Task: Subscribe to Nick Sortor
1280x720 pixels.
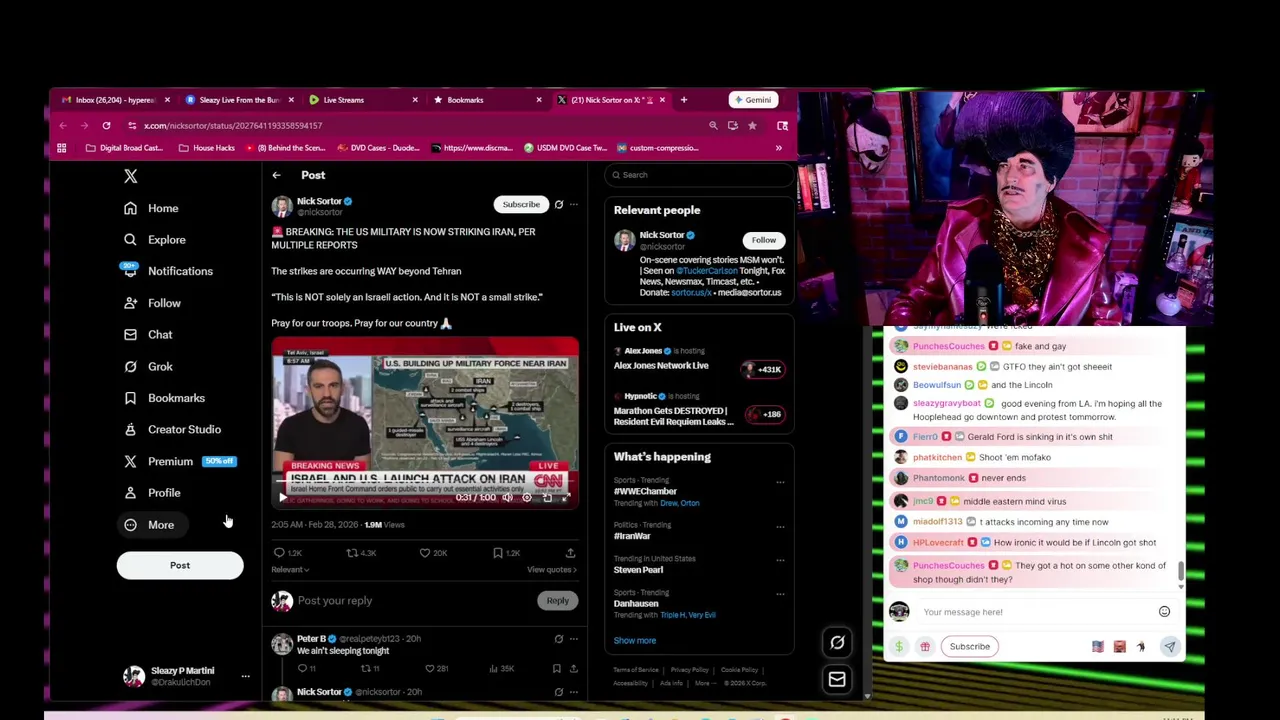Action: 521,205
